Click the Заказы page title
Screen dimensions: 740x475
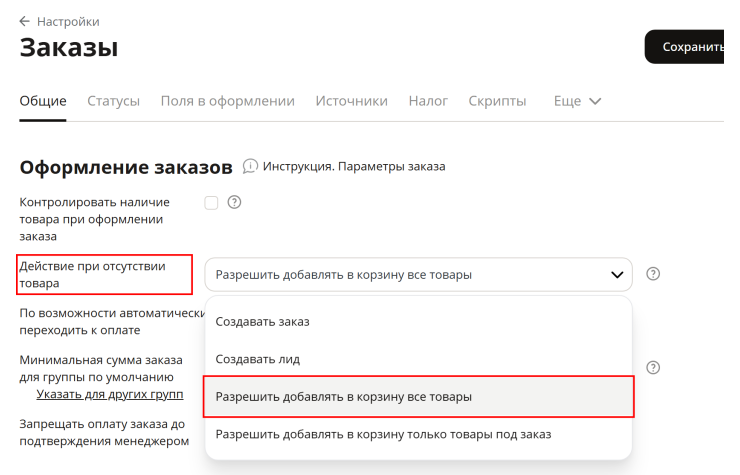[x=69, y=48]
